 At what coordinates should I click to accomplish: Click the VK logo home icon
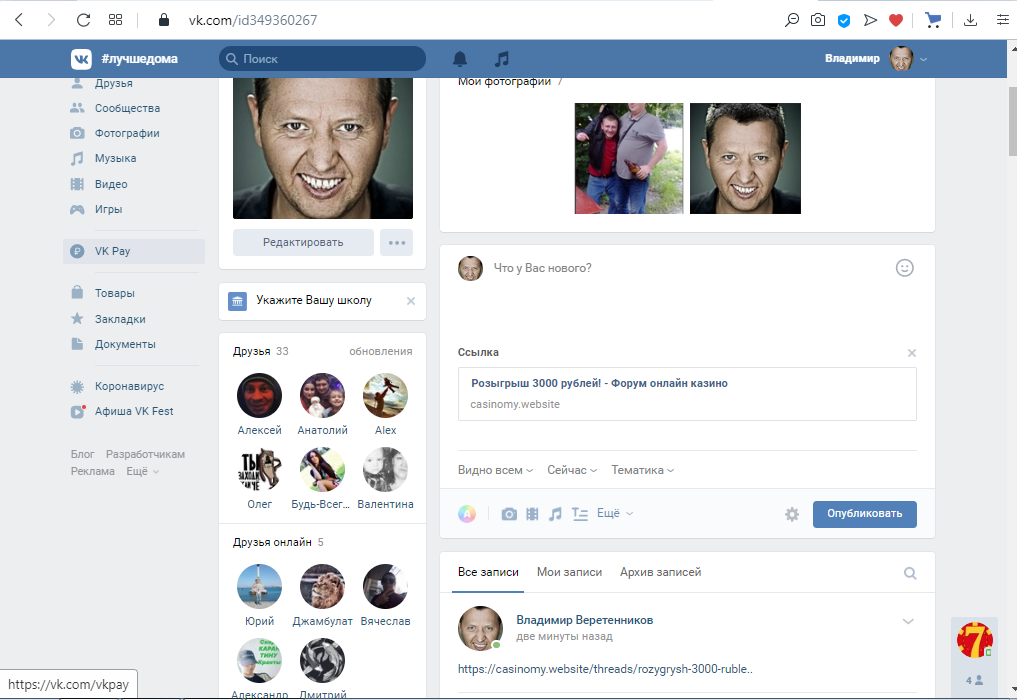tap(81, 59)
